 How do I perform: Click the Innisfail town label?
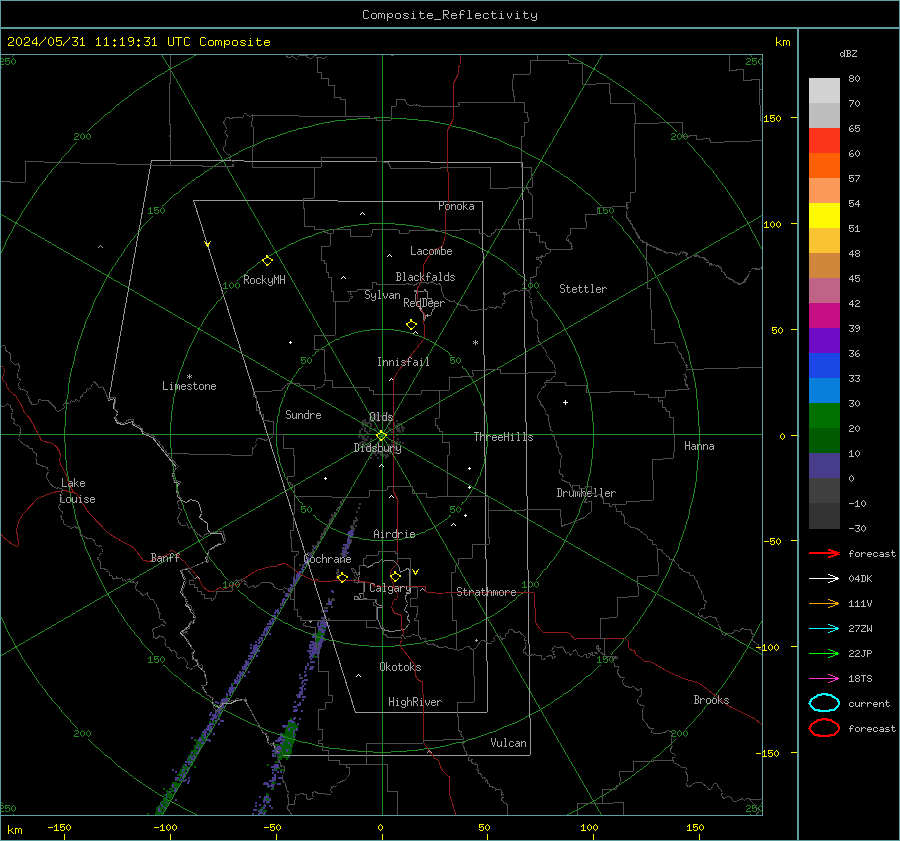(x=403, y=362)
